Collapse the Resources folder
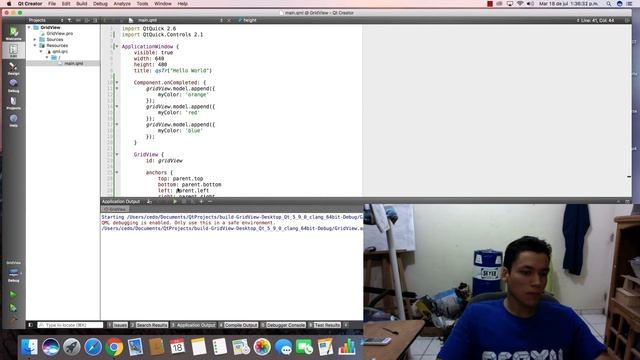Viewport: 640px width, 360px height. coord(35,45)
